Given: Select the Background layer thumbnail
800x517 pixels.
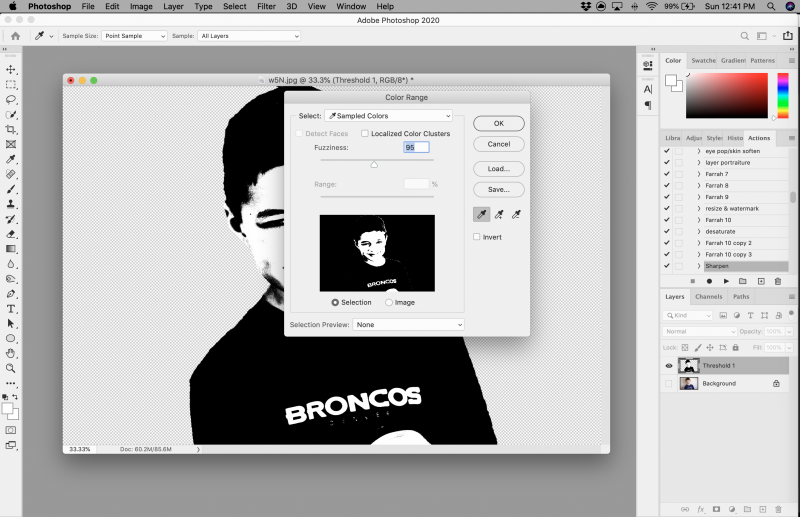Looking at the screenshot, I should (x=689, y=383).
